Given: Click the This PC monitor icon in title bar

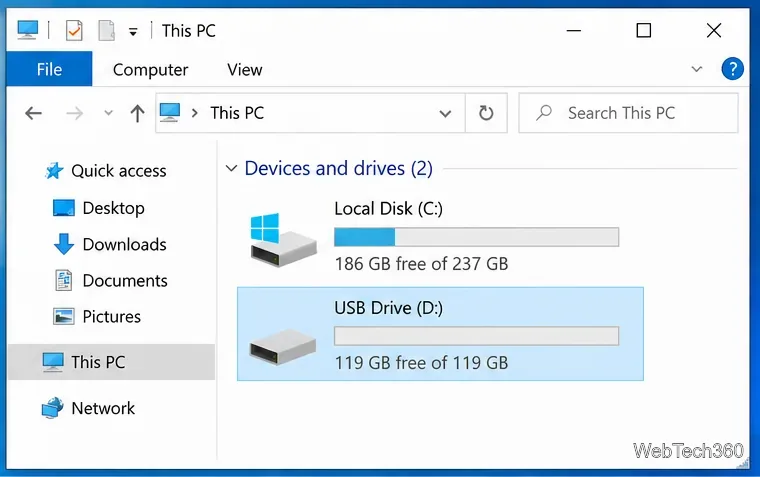Looking at the screenshot, I should point(28,30).
